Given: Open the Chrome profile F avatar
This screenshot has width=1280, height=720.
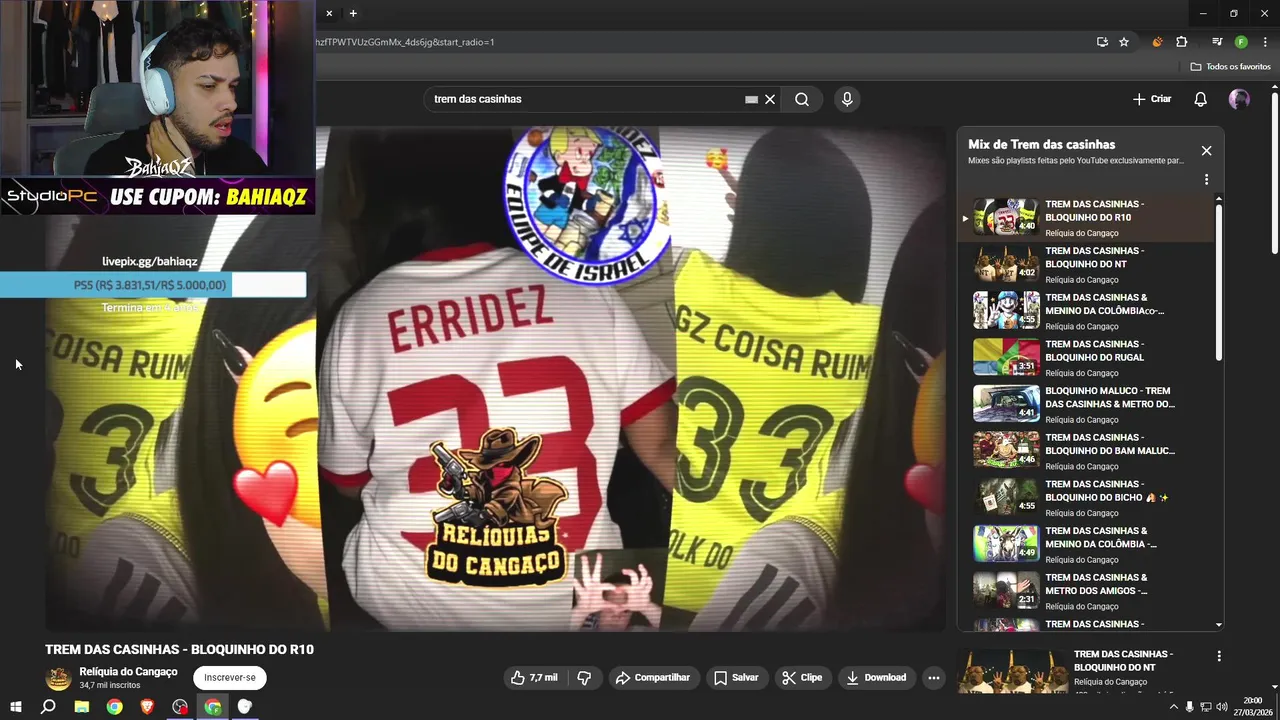Looking at the screenshot, I should (x=1241, y=42).
